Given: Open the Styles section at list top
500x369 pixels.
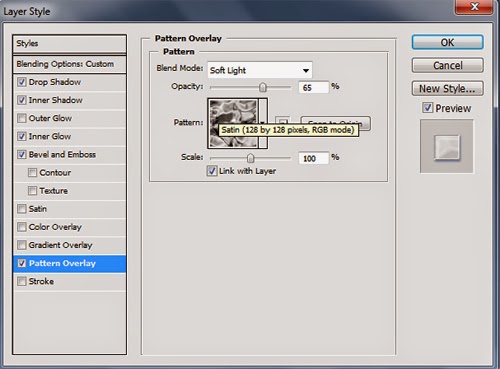Looking at the screenshot, I should coord(70,43).
